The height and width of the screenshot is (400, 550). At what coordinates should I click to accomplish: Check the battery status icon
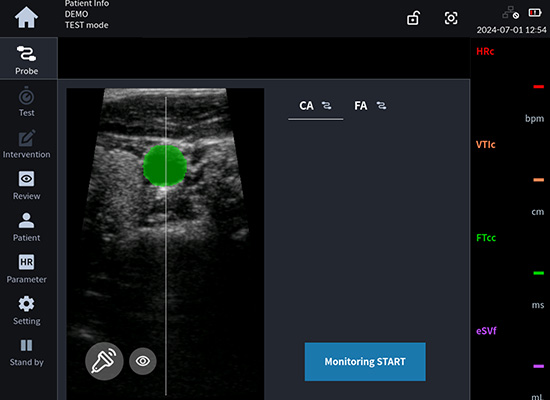click(x=535, y=13)
